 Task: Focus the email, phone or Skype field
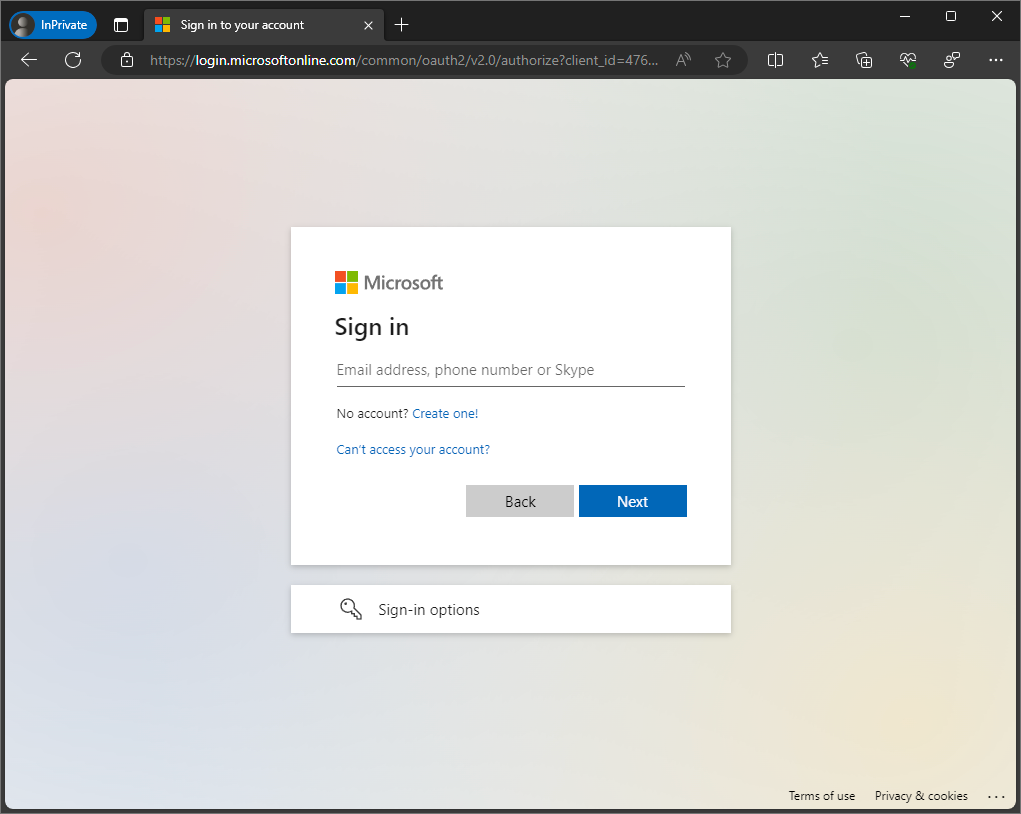click(x=510, y=370)
